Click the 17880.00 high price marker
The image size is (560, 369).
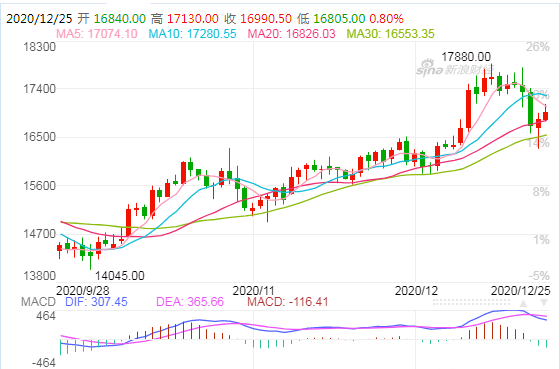pyautogui.click(x=466, y=56)
